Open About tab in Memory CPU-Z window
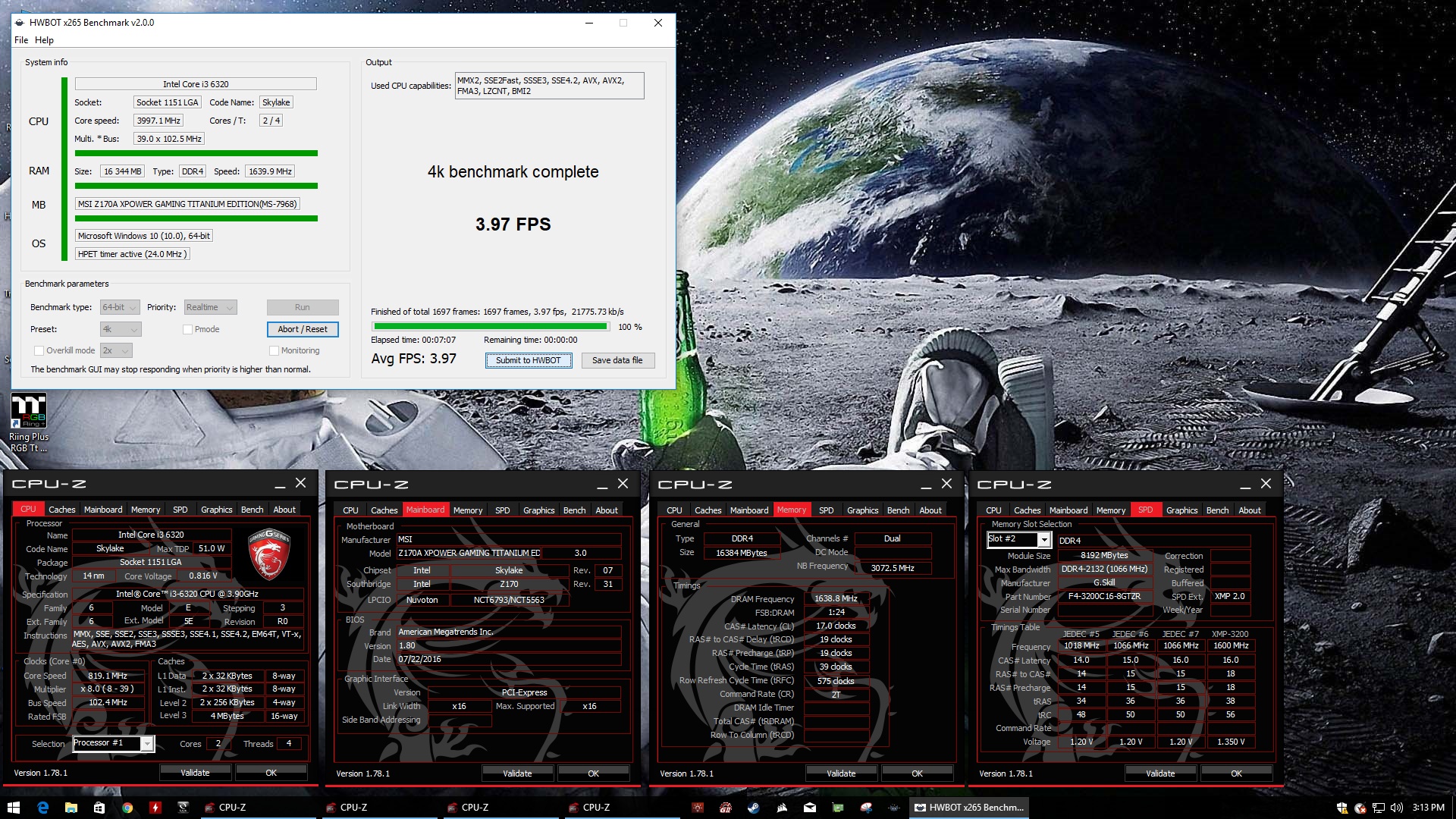Image resolution: width=1456 pixels, height=819 pixels. click(930, 510)
